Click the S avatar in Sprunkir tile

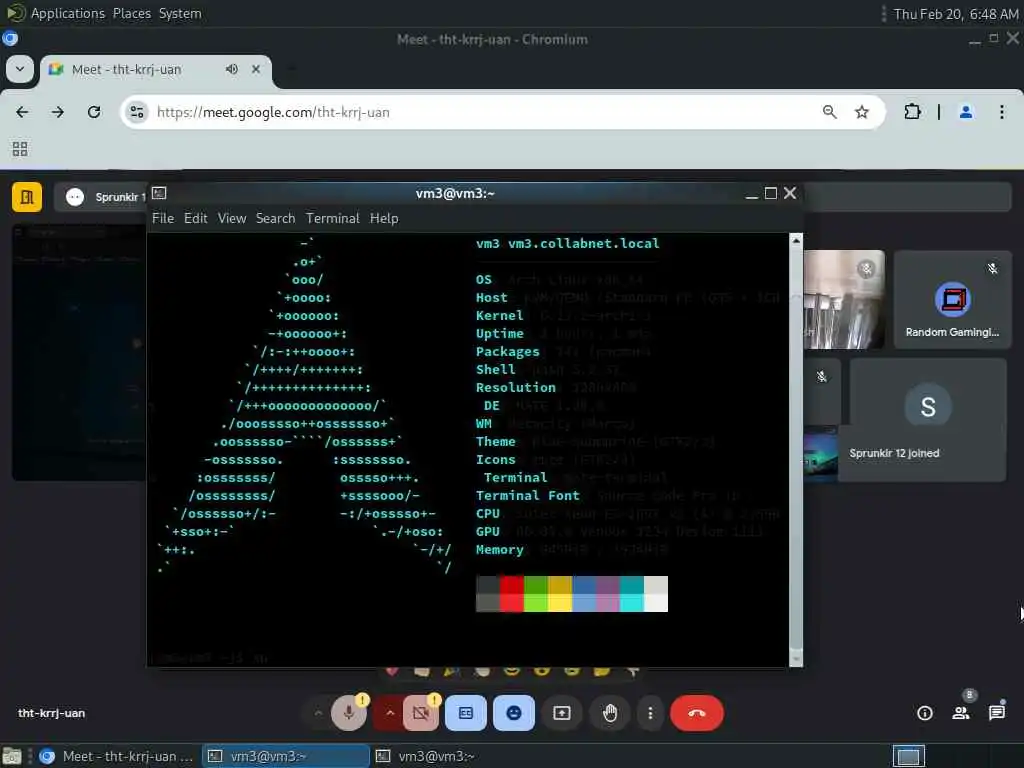pyautogui.click(x=927, y=406)
